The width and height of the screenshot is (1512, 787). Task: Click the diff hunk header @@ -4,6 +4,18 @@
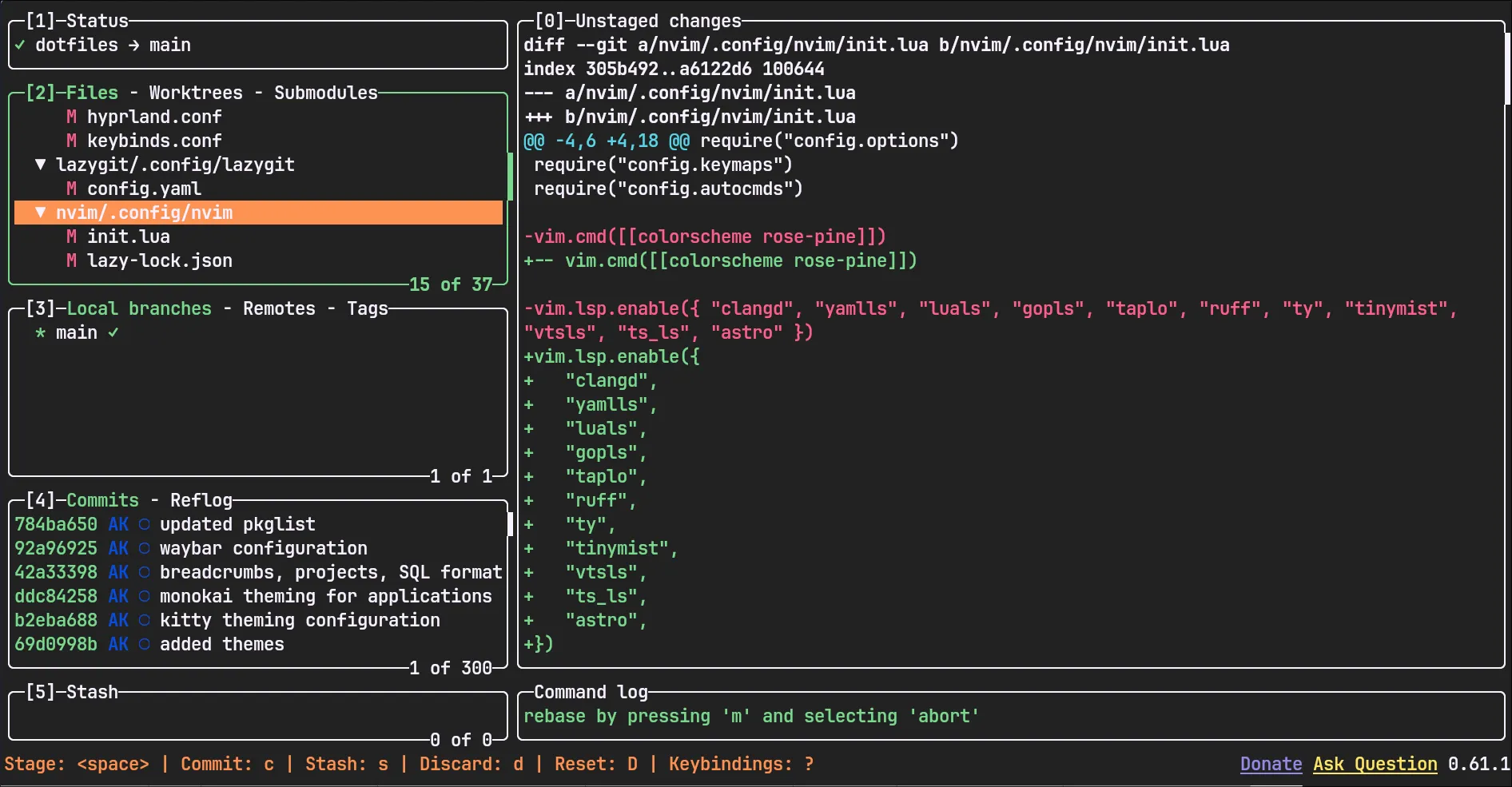coord(607,141)
